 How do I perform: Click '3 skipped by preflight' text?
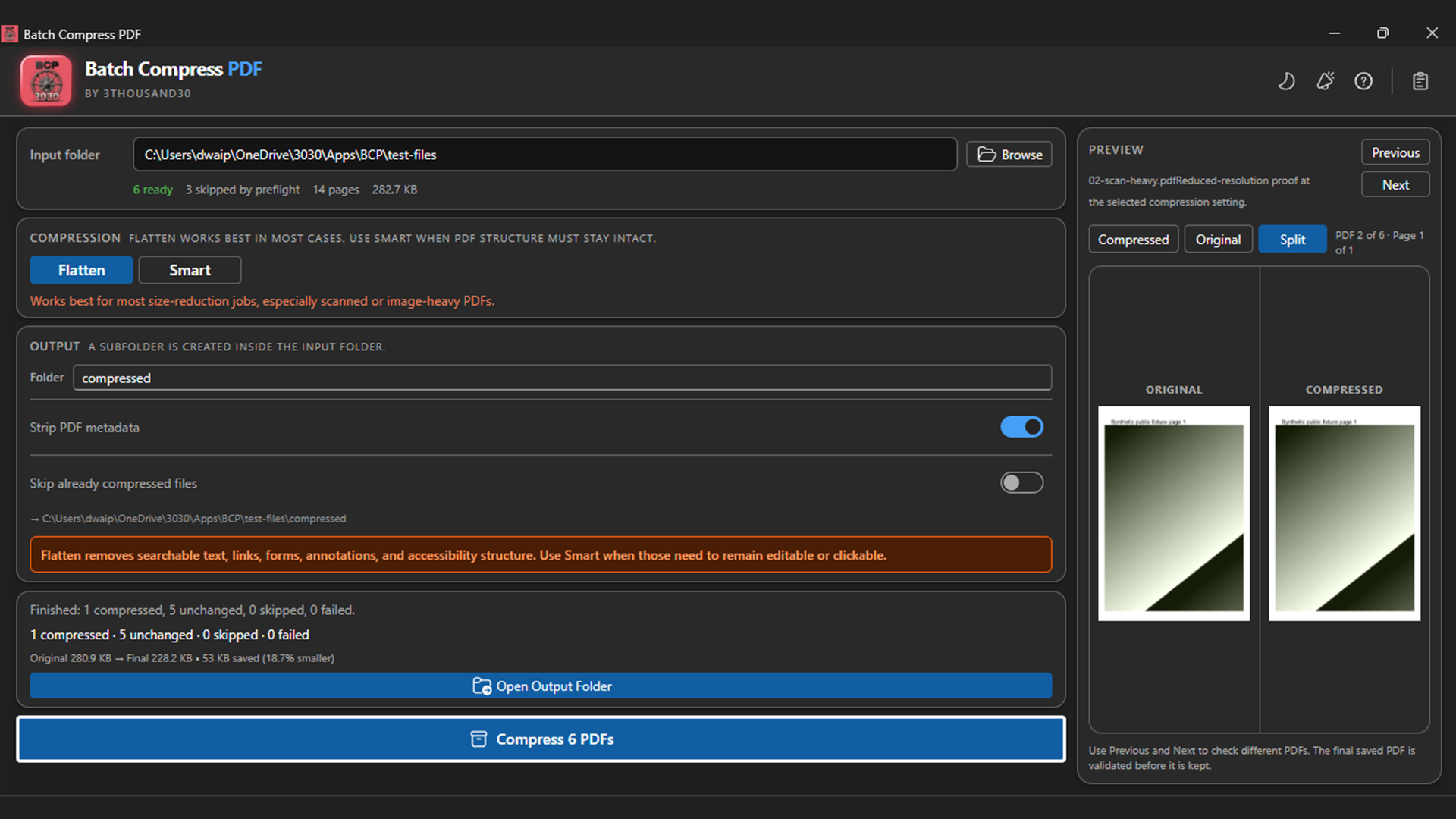tap(243, 190)
